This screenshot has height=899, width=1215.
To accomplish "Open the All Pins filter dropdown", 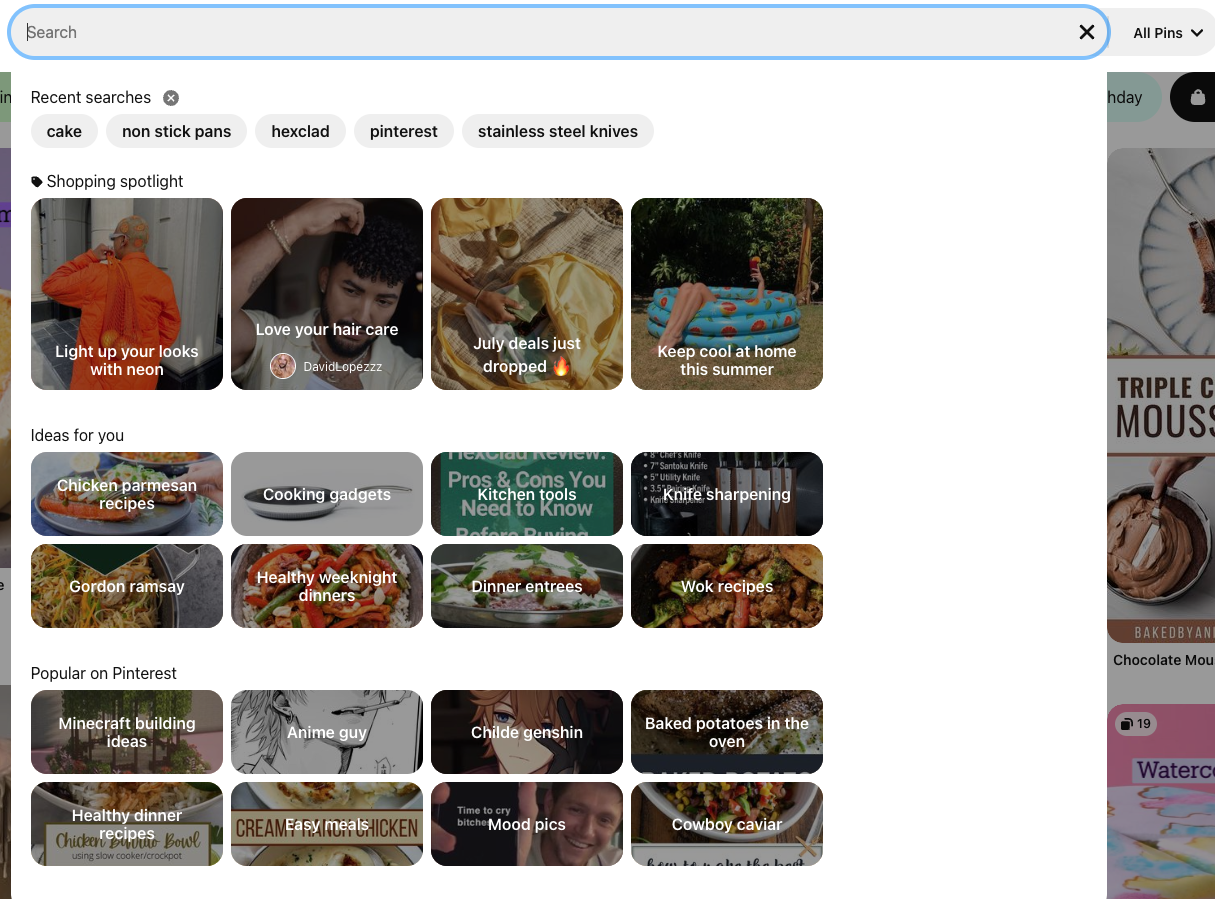I will coord(1166,33).
